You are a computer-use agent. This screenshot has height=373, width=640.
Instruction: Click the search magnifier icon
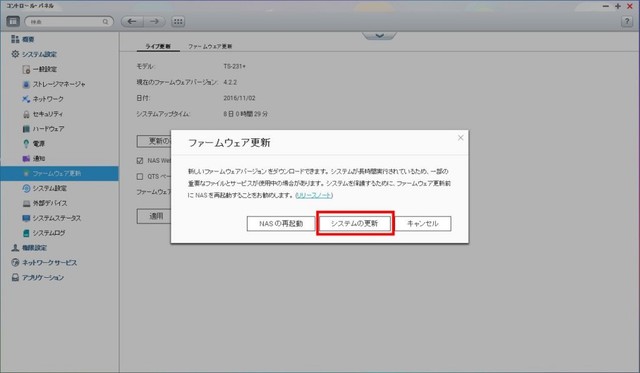click(x=106, y=22)
